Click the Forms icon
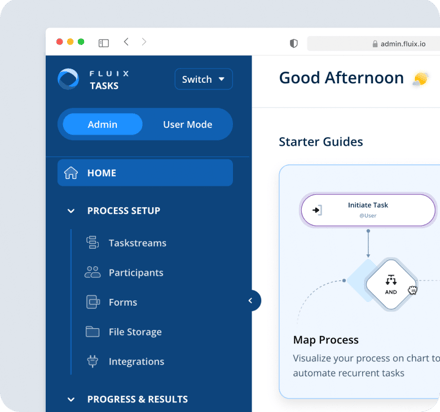The image size is (440, 412). point(93,302)
